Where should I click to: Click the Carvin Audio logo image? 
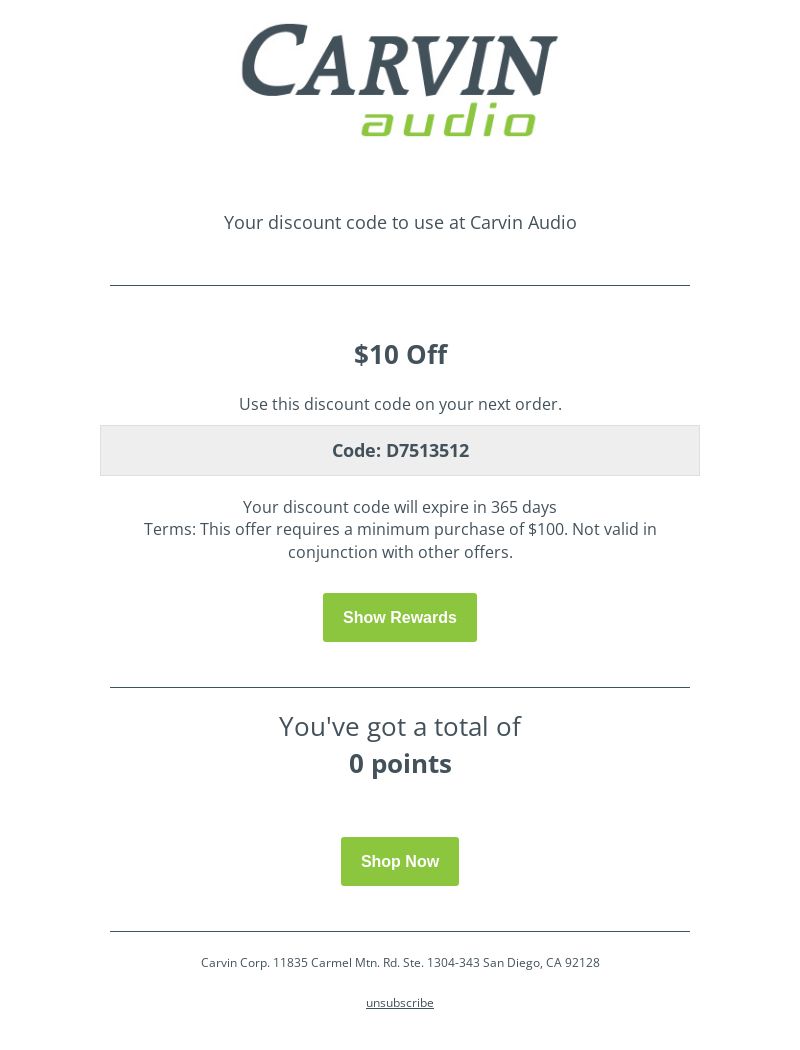(400, 80)
